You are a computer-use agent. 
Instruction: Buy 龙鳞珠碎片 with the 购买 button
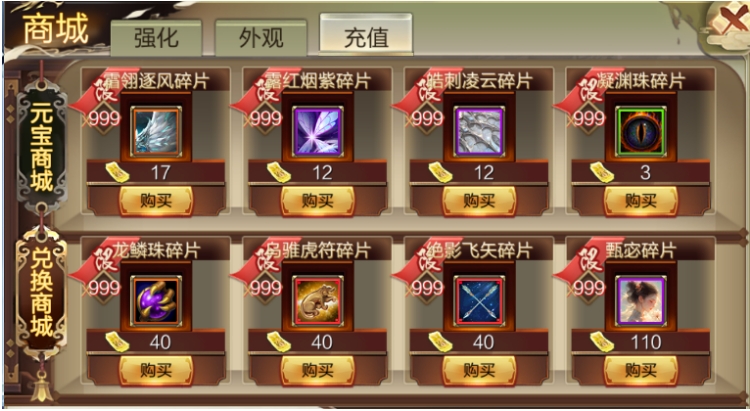pyautogui.click(x=156, y=370)
